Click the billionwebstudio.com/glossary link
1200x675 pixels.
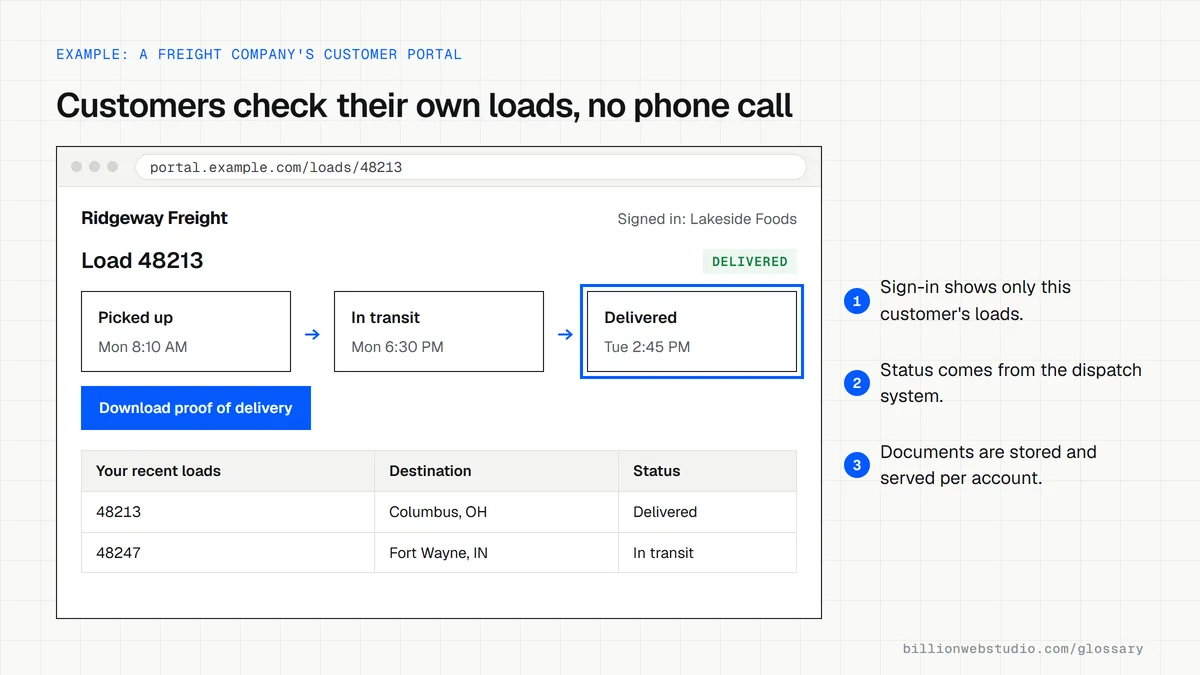(1023, 649)
